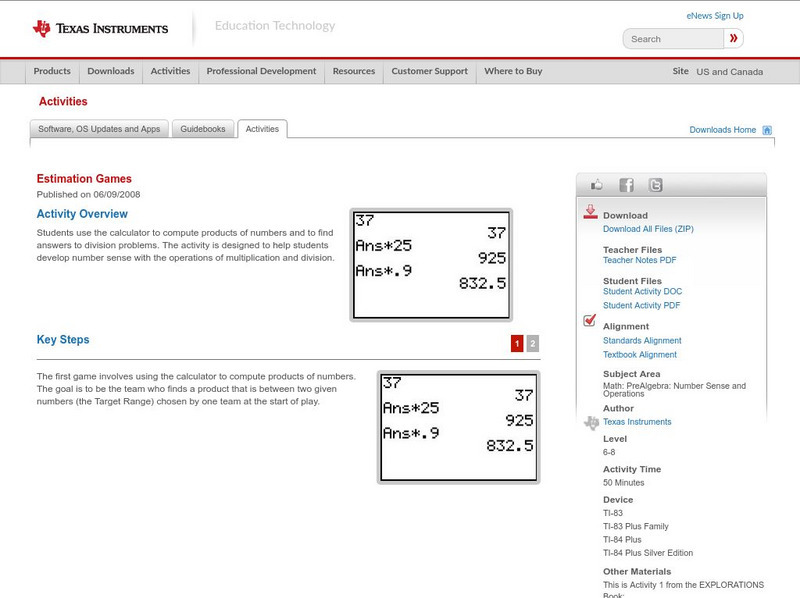
Task: Click the home icon beside Downloads Home
Action: pyautogui.click(x=767, y=130)
